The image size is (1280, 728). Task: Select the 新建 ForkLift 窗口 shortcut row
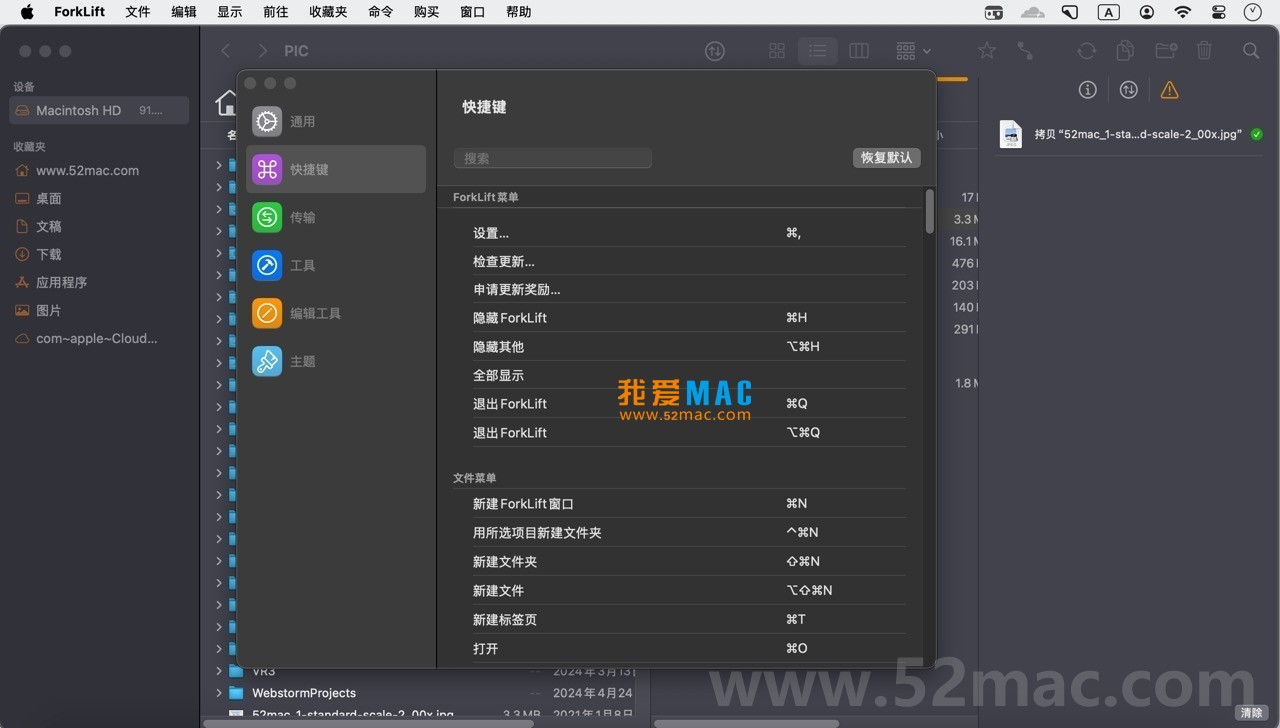pyautogui.click(x=688, y=504)
